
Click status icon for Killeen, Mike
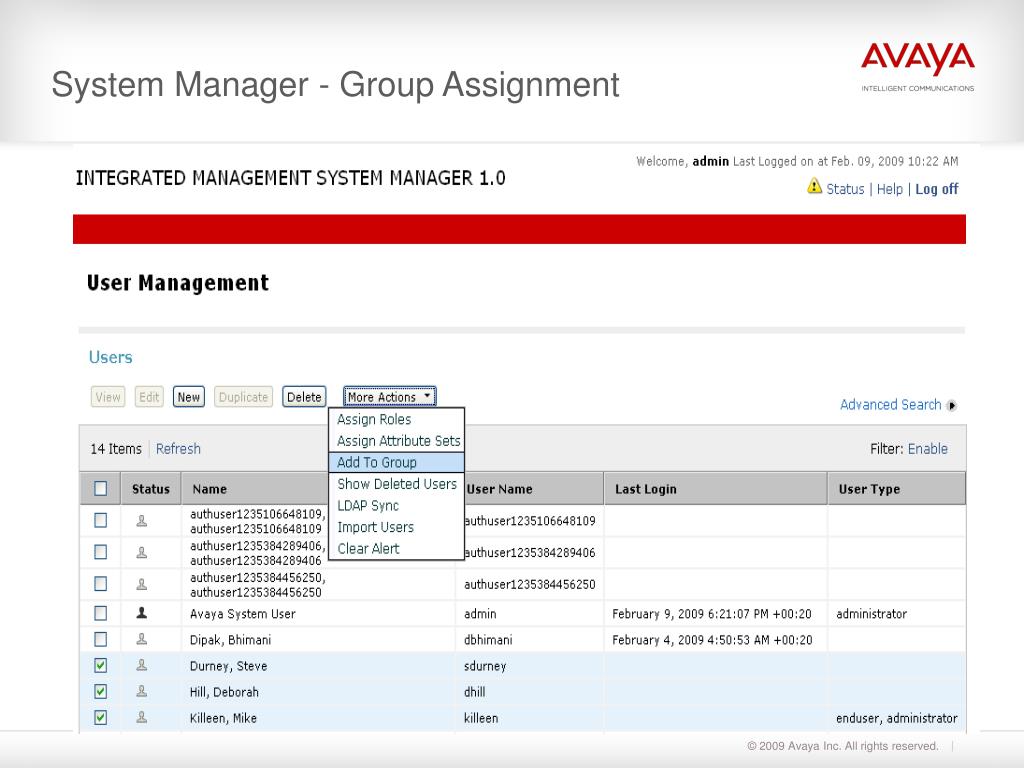click(141, 718)
